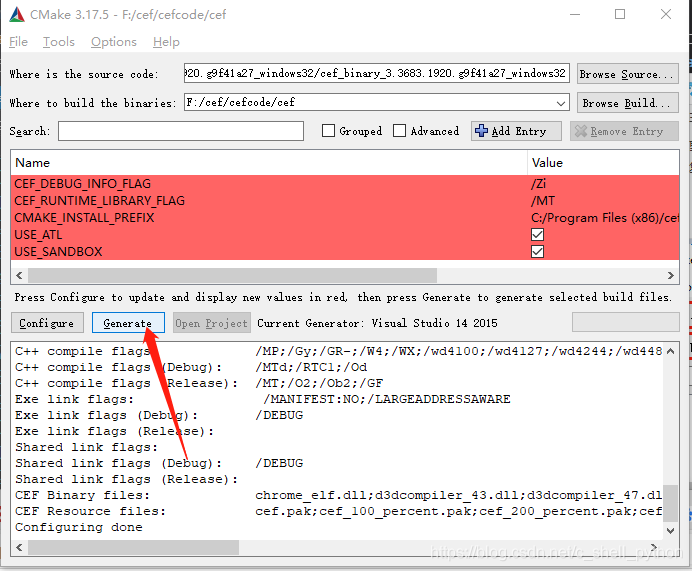Expand the build binaries path dropdown

point(560,103)
